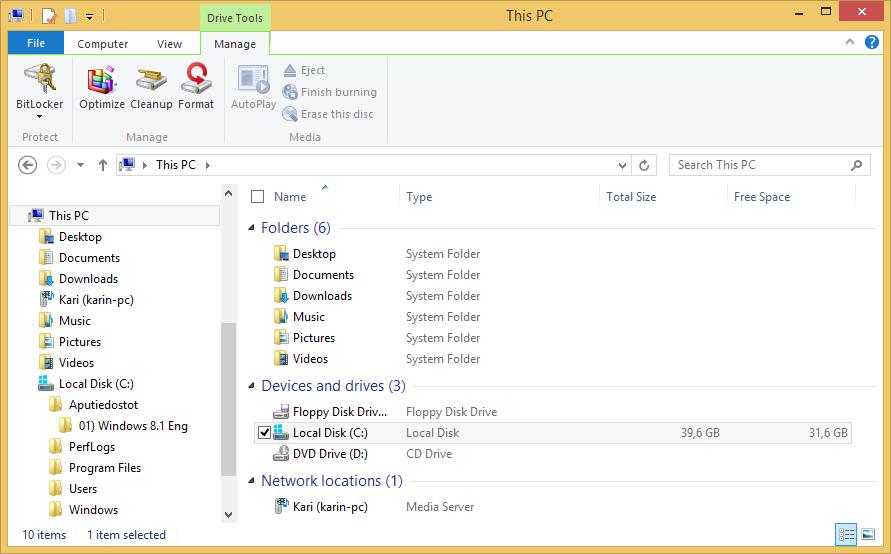Open Downloads folder in main list
The image size is (891, 554).
point(313,296)
